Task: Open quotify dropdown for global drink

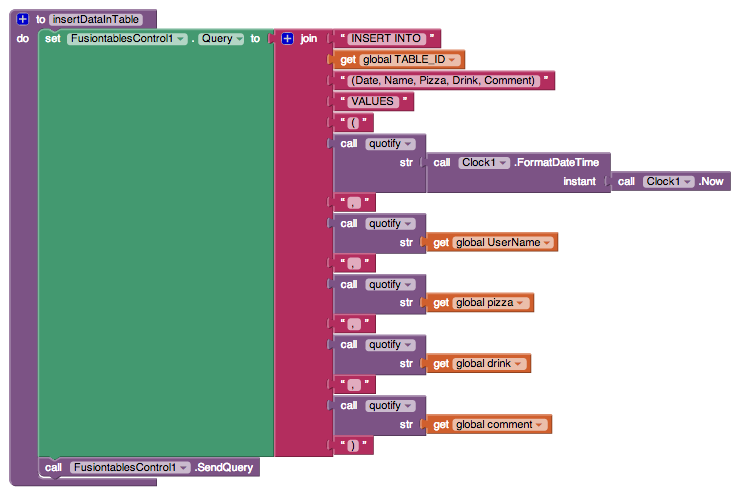Action: [x=390, y=345]
